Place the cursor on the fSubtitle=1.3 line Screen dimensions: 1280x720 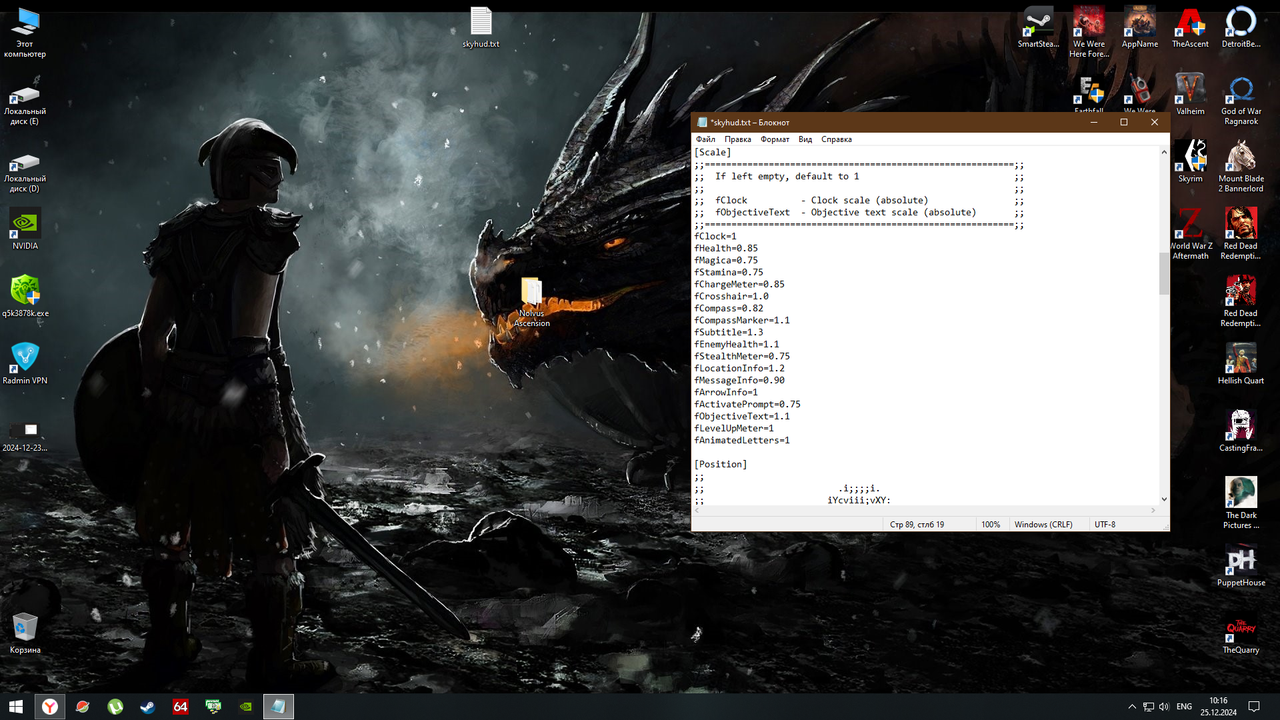729,332
